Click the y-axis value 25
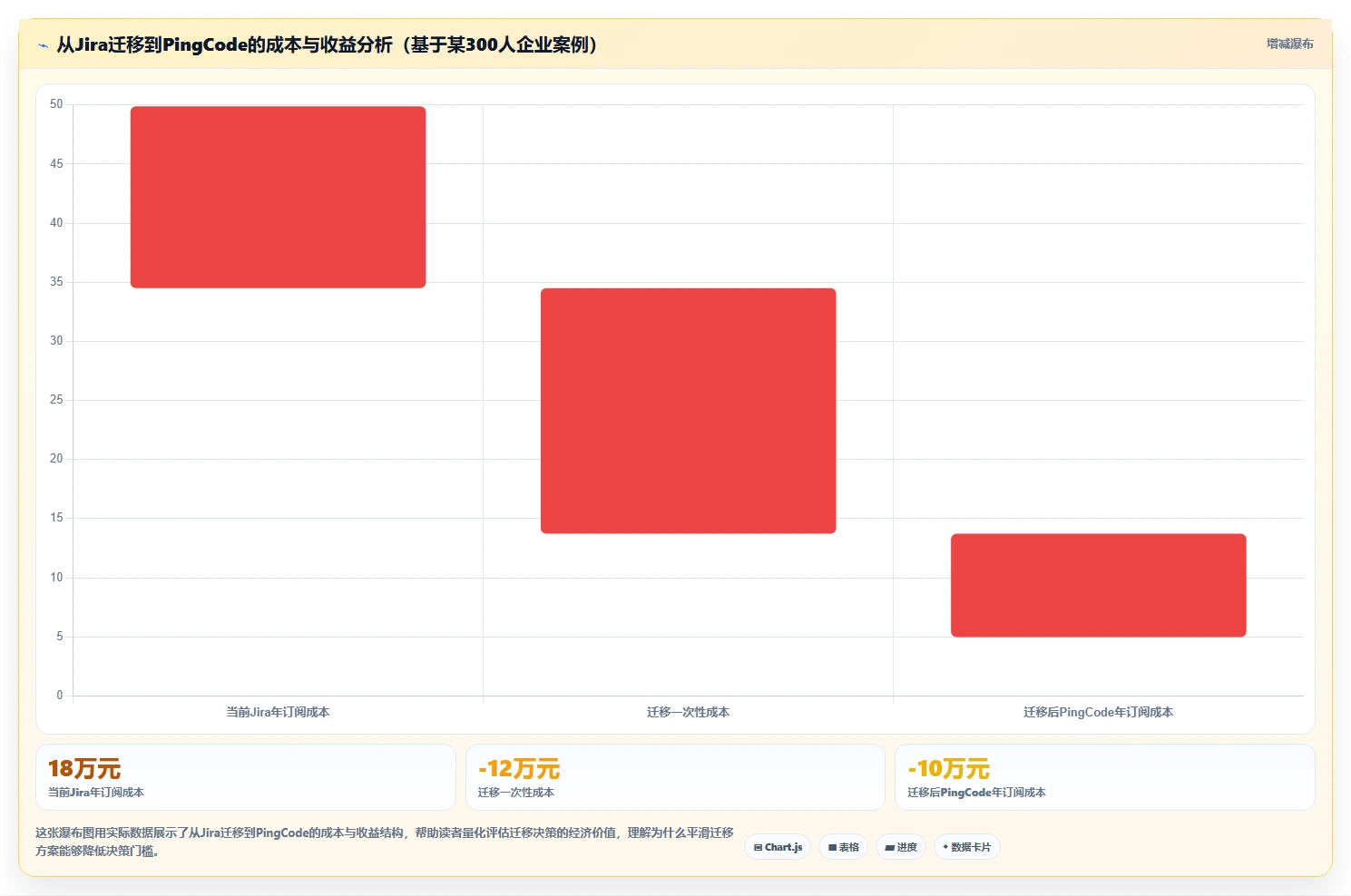1351x896 pixels. coord(56,400)
